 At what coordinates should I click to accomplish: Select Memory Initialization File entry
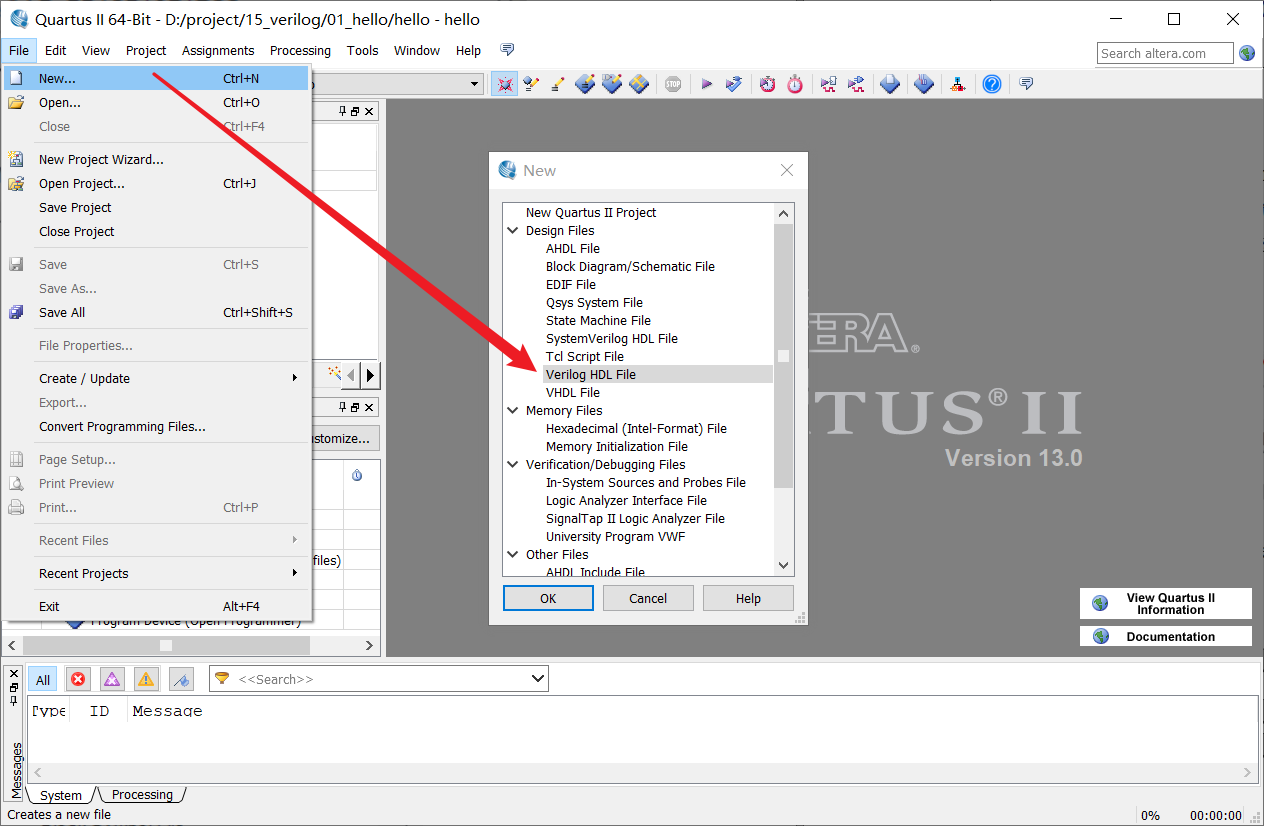(x=616, y=446)
